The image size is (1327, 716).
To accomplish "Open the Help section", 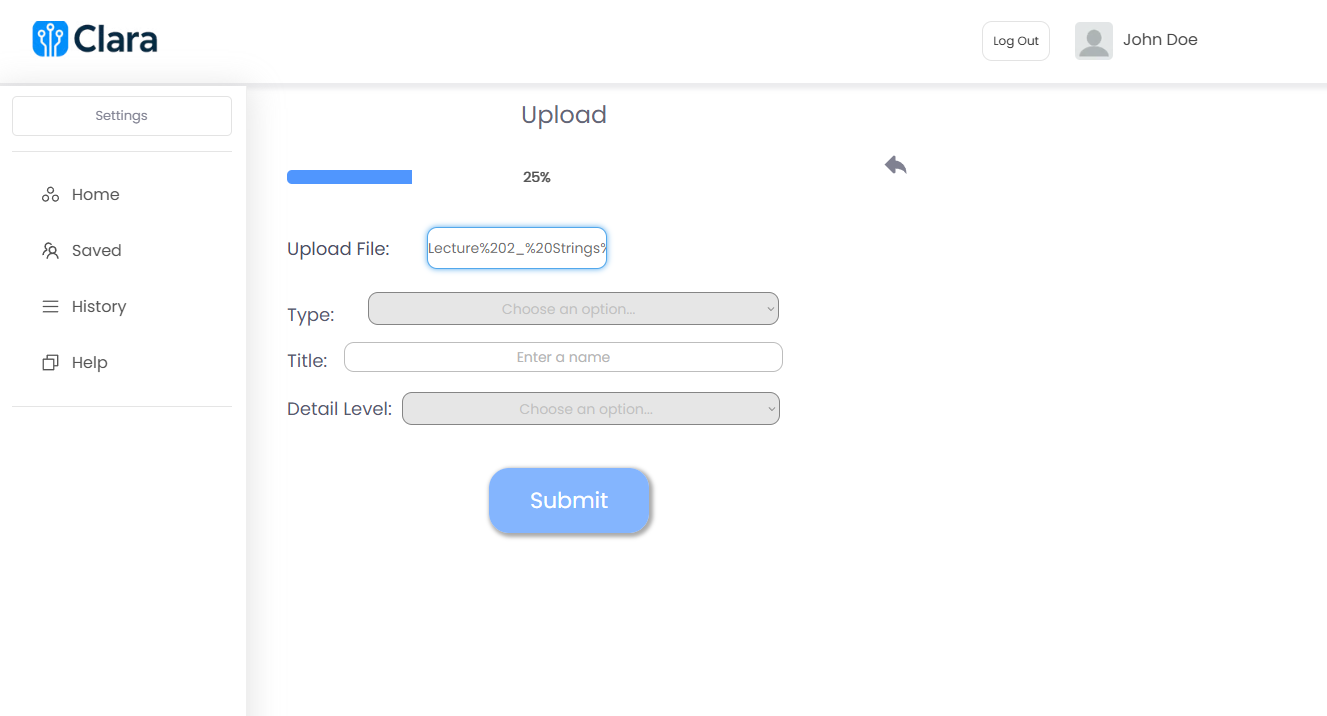I will (90, 363).
